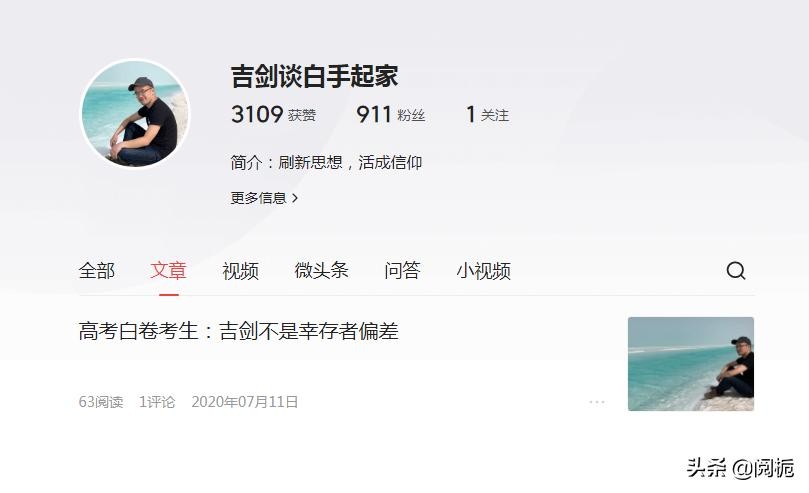The height and width of the screenshot is (493, 809).
Task: Select the 文章 tab
Action: [168, 270]
